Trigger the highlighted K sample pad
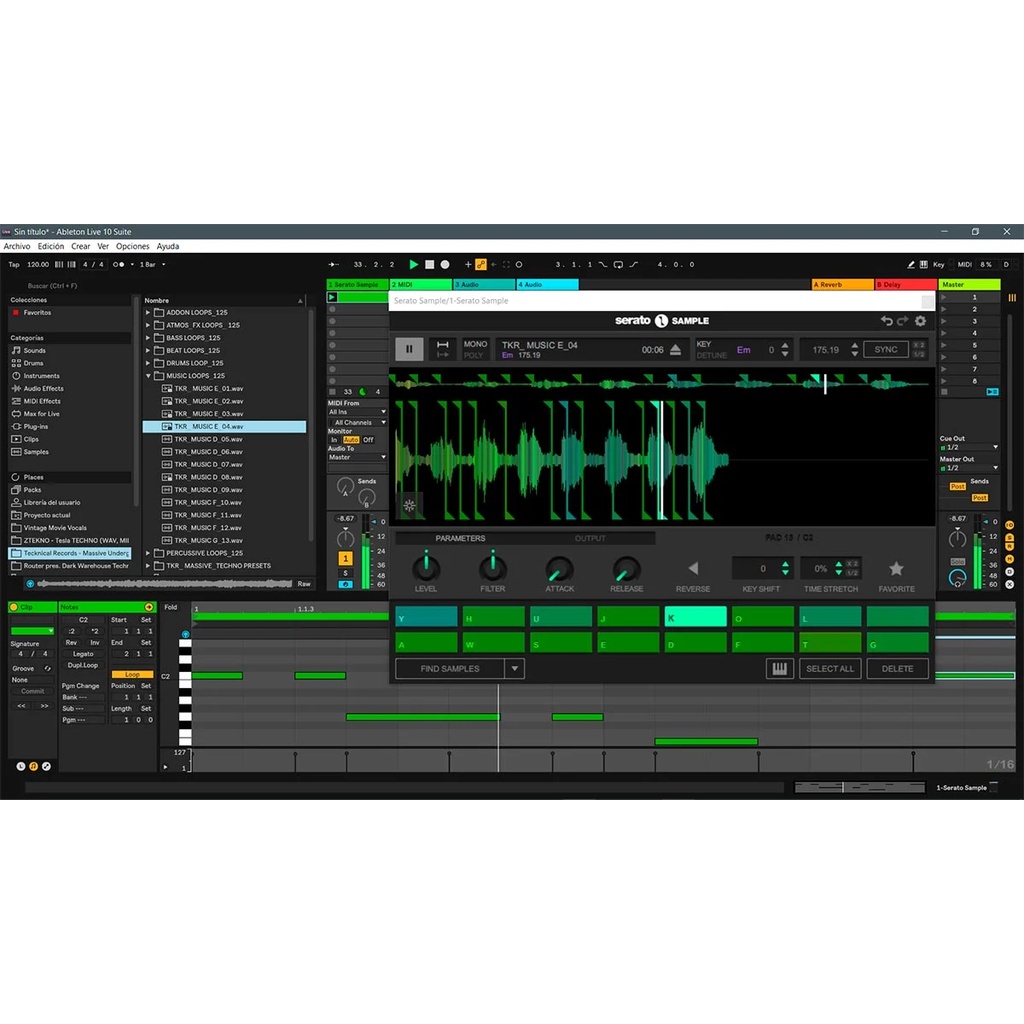 tap(695, 616)
